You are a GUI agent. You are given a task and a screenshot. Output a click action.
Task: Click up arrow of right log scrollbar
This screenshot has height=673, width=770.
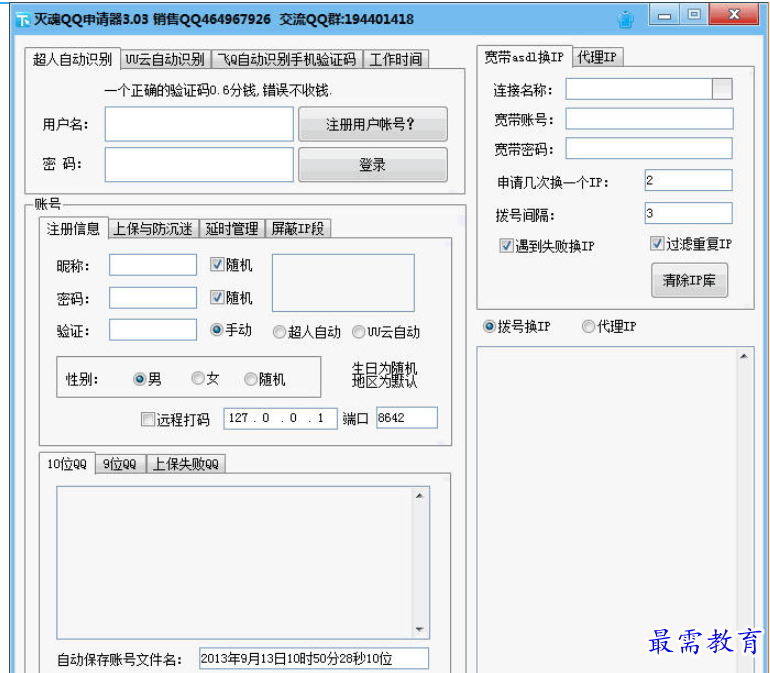click(x=744, y=356)
